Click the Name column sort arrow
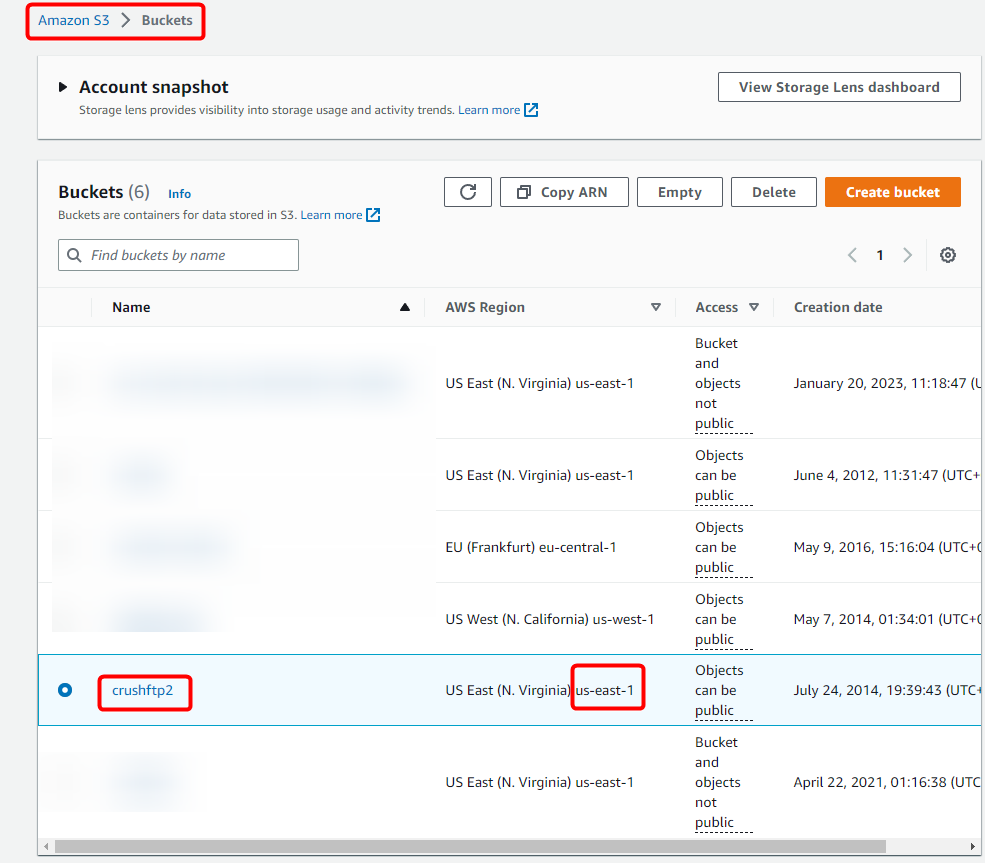 tap(405, 307)
